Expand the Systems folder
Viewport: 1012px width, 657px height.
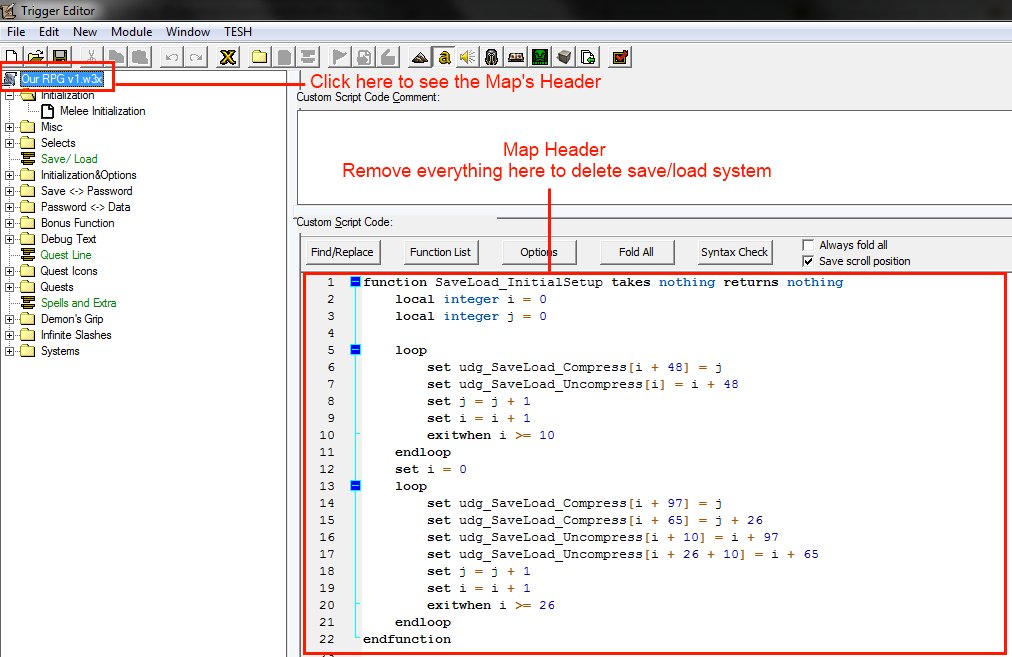click(10, 352)
